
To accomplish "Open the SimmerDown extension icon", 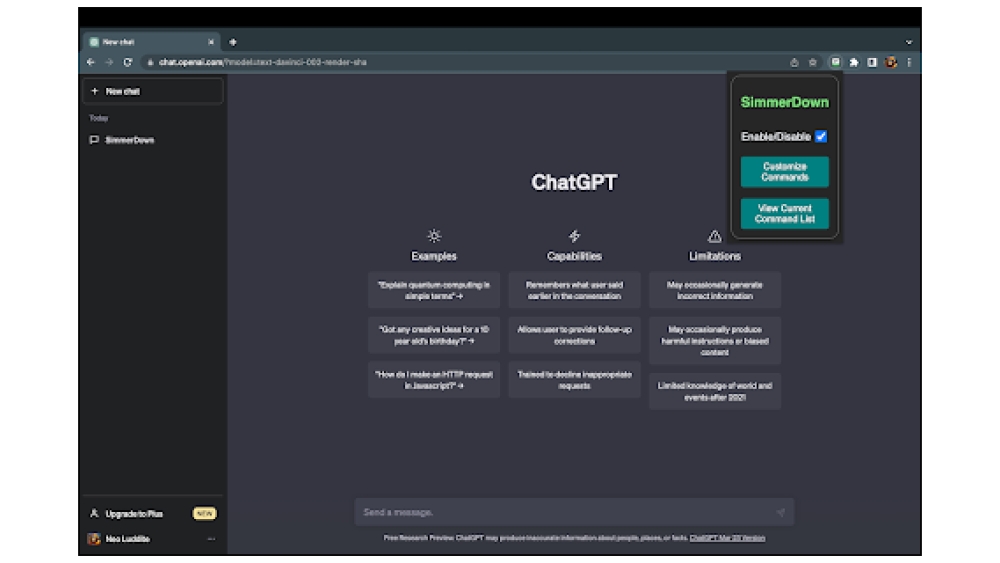I will [835, 62].
